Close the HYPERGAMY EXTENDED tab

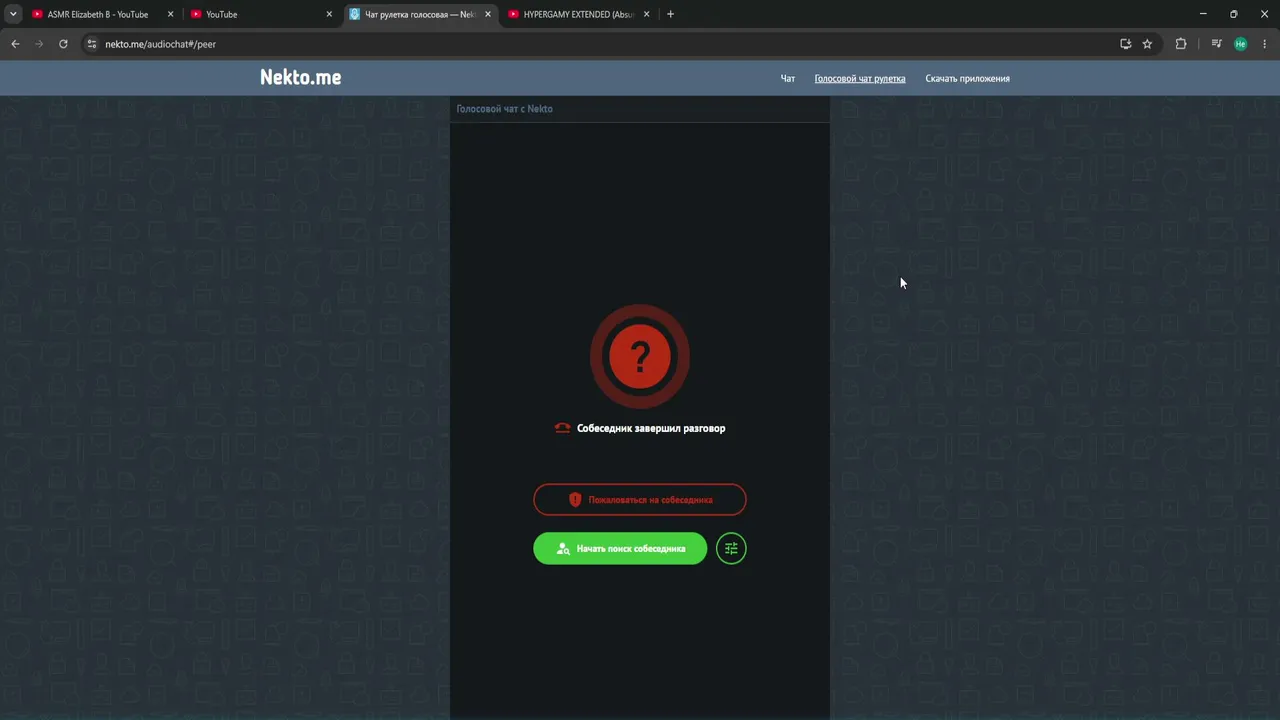point(647,14)
